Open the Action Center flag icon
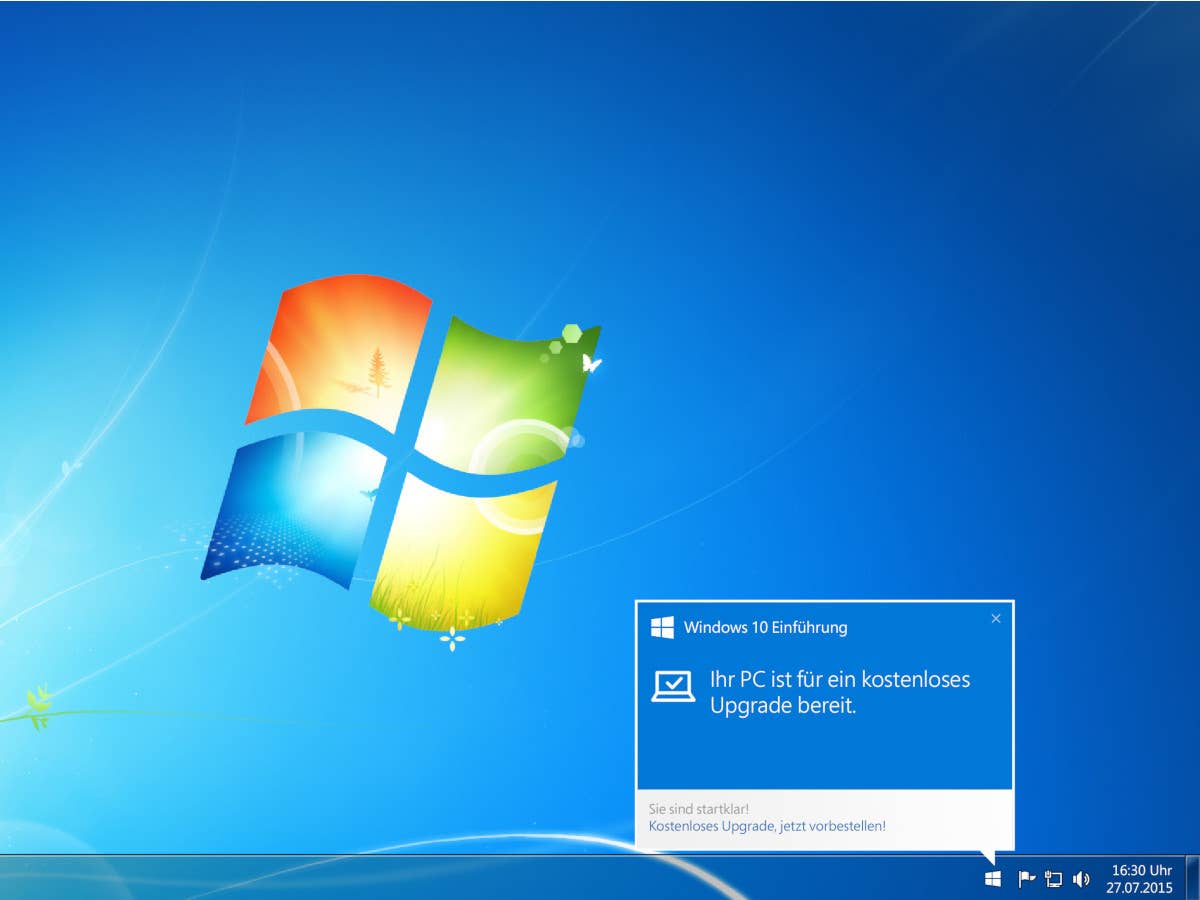Viewport: 1200px width, 900px height. coord(1026,879)
